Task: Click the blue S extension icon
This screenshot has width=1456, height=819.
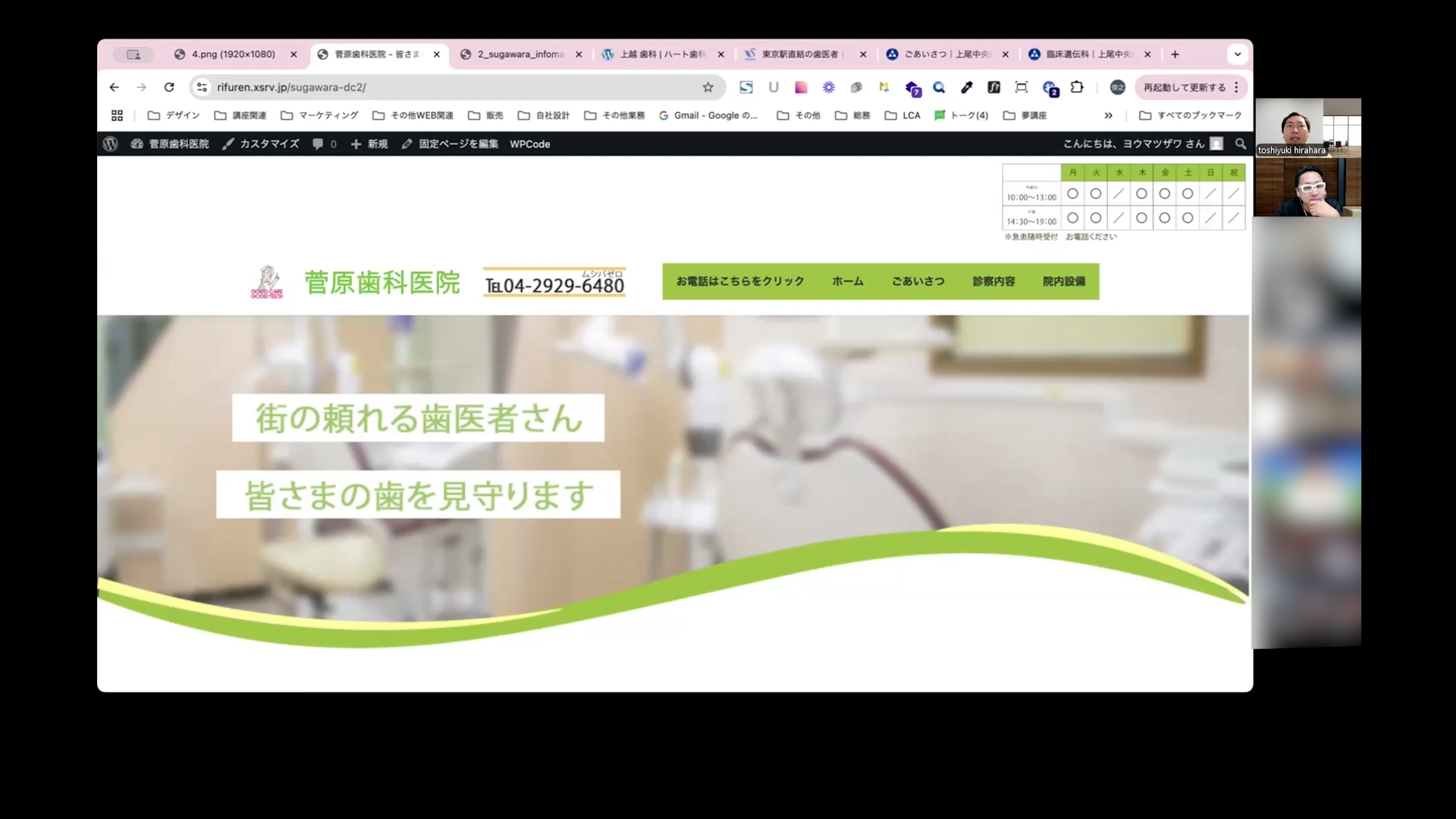Action: pyautogui.click(x=746, y=87)
